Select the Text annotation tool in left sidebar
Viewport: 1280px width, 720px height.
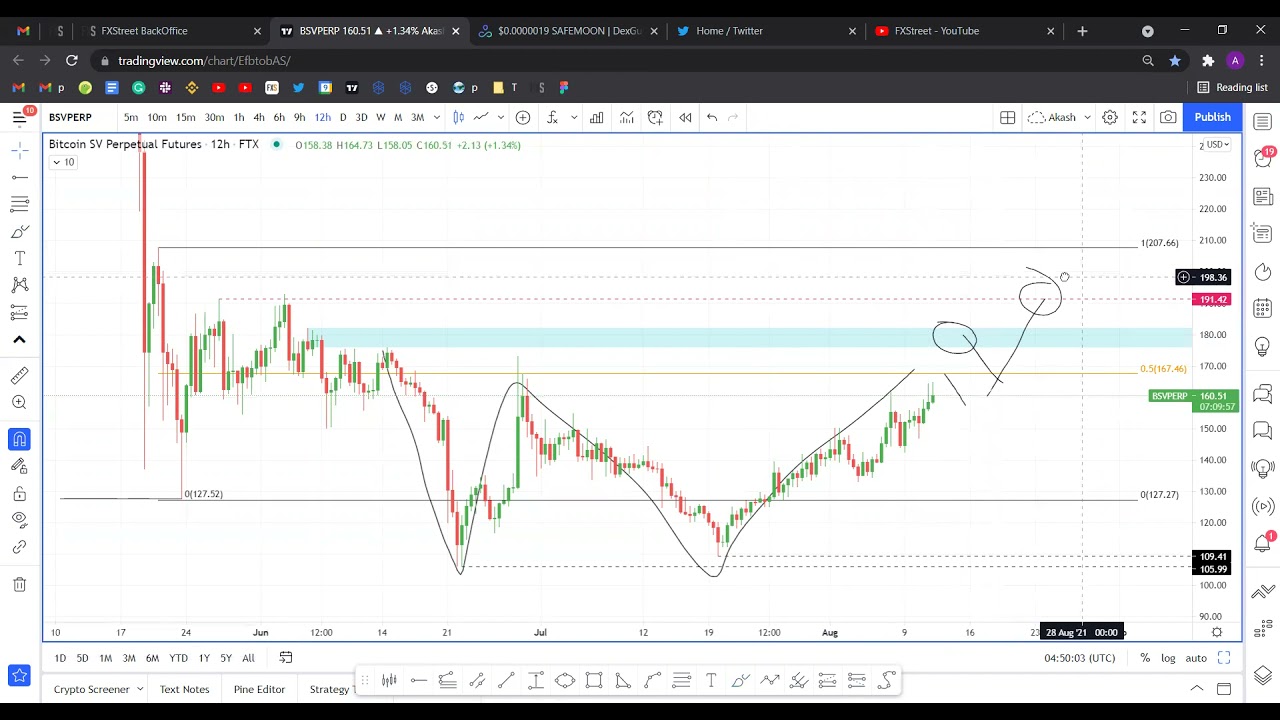[19, 258]
